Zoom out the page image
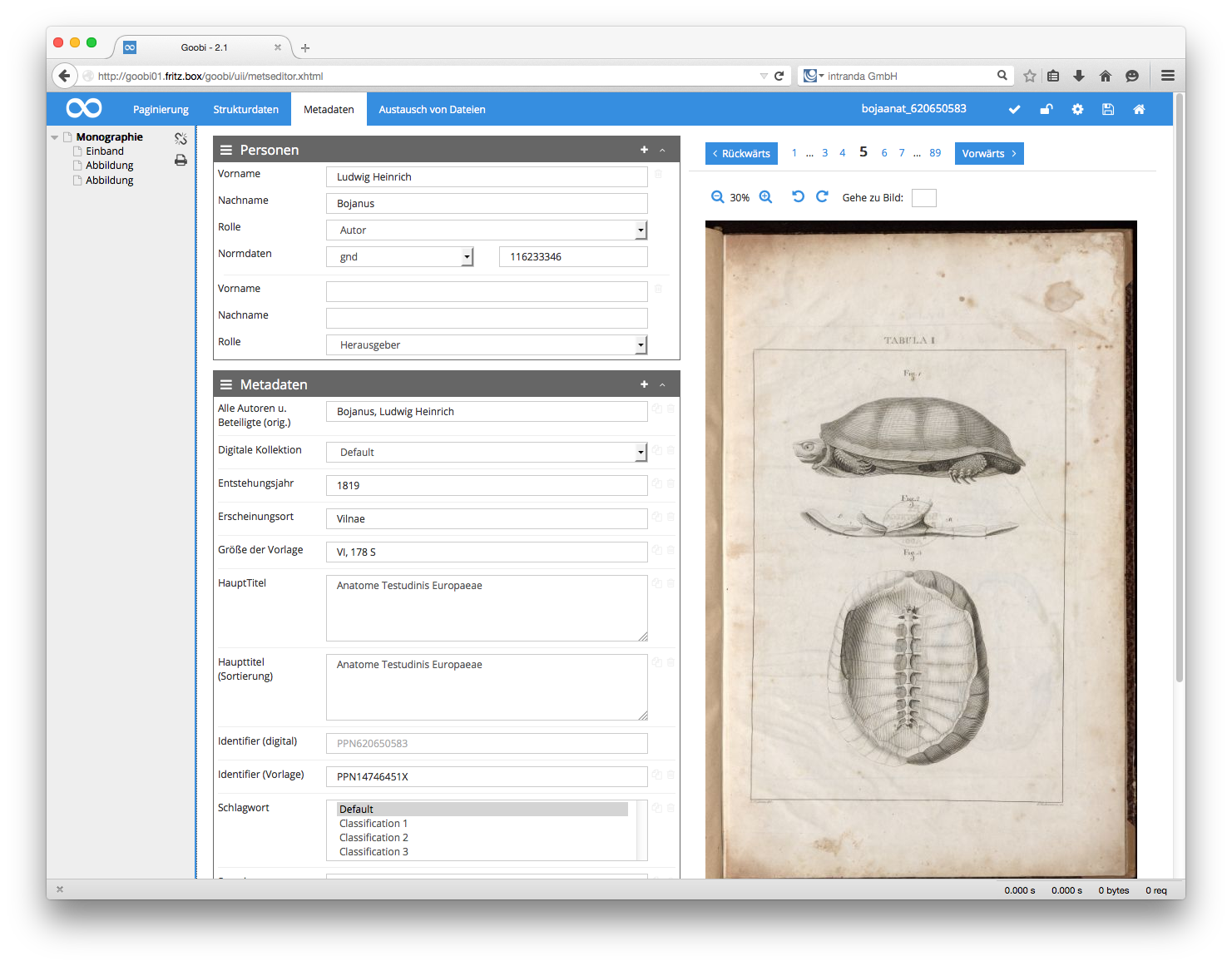 (717, 197)
